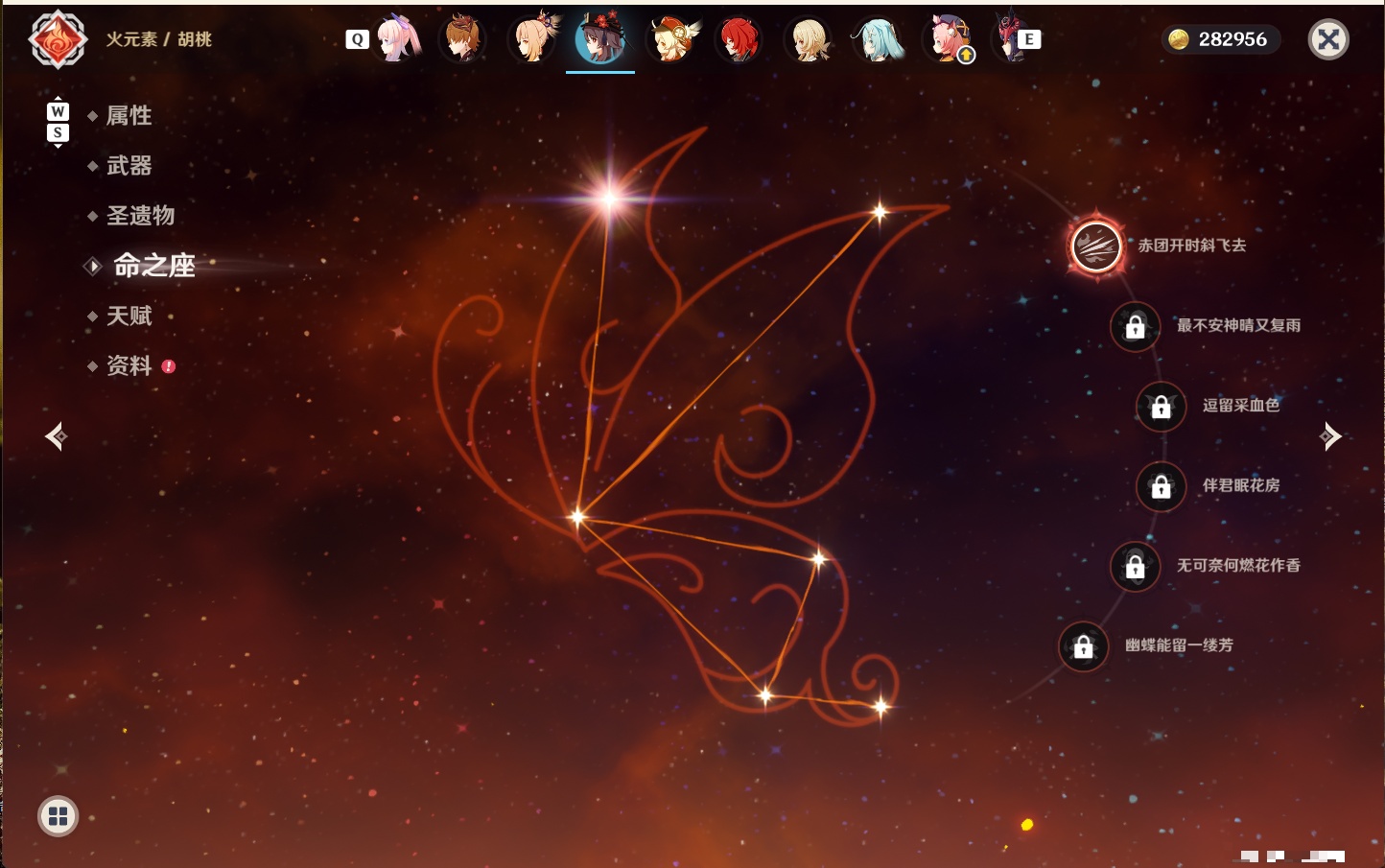Image resolution: width=1385 pixels, height=868 pixels.
Task: Select the unlocked constellation node 赤团开时斜飞去
Action: coord(1096,246)
